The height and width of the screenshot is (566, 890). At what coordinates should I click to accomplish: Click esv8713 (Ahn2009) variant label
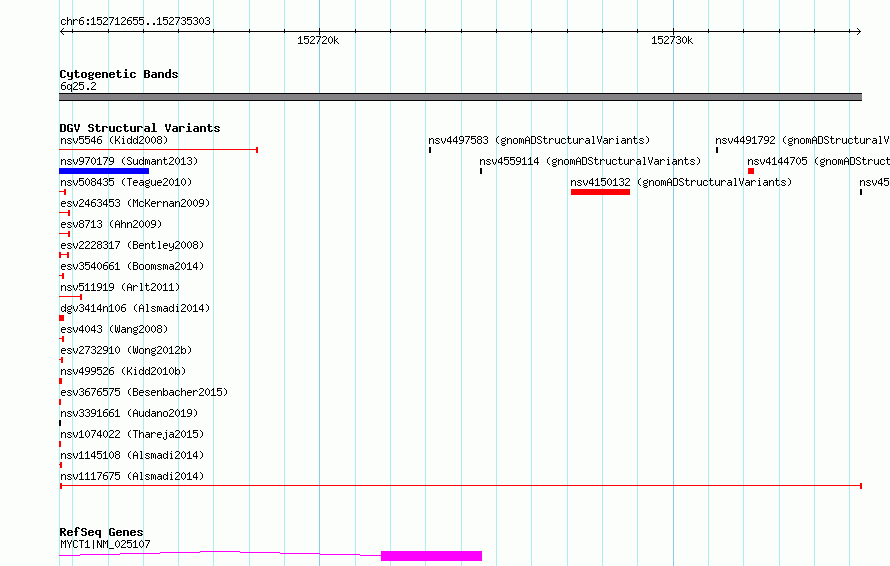coord(111,224)
